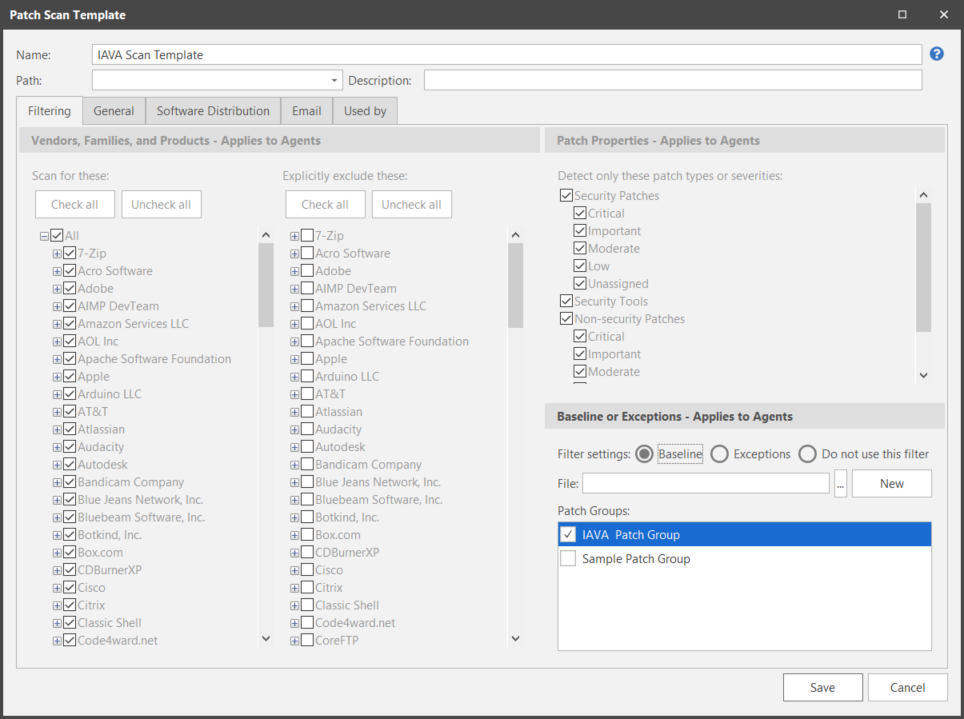Expand Atlassian node in Scan for these tree

coord(57,430)
